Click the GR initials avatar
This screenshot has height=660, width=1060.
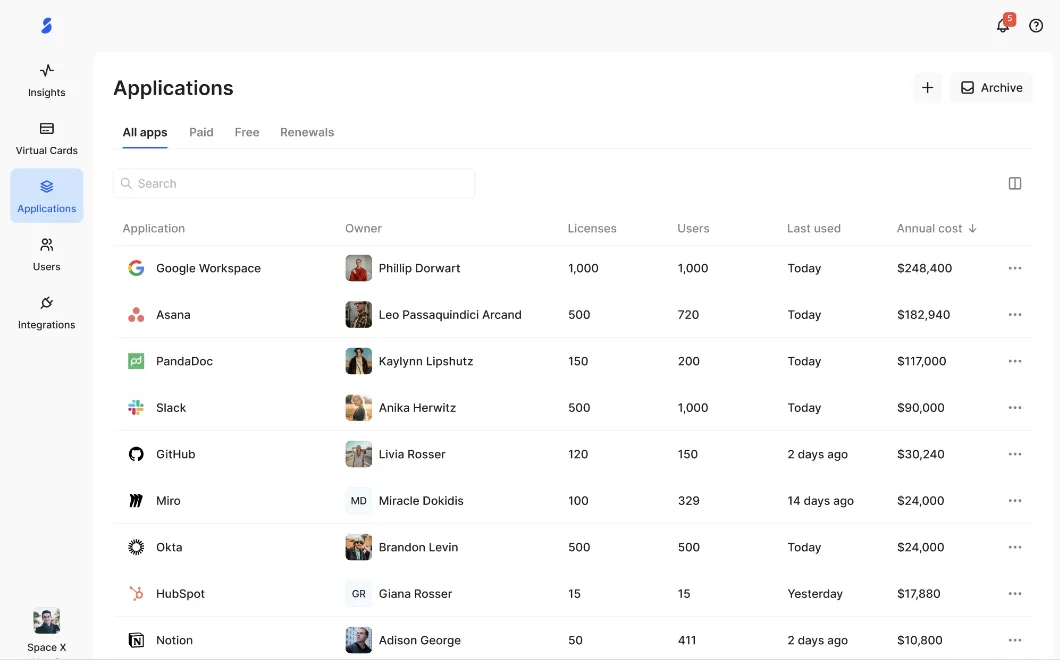pos(358,594)
